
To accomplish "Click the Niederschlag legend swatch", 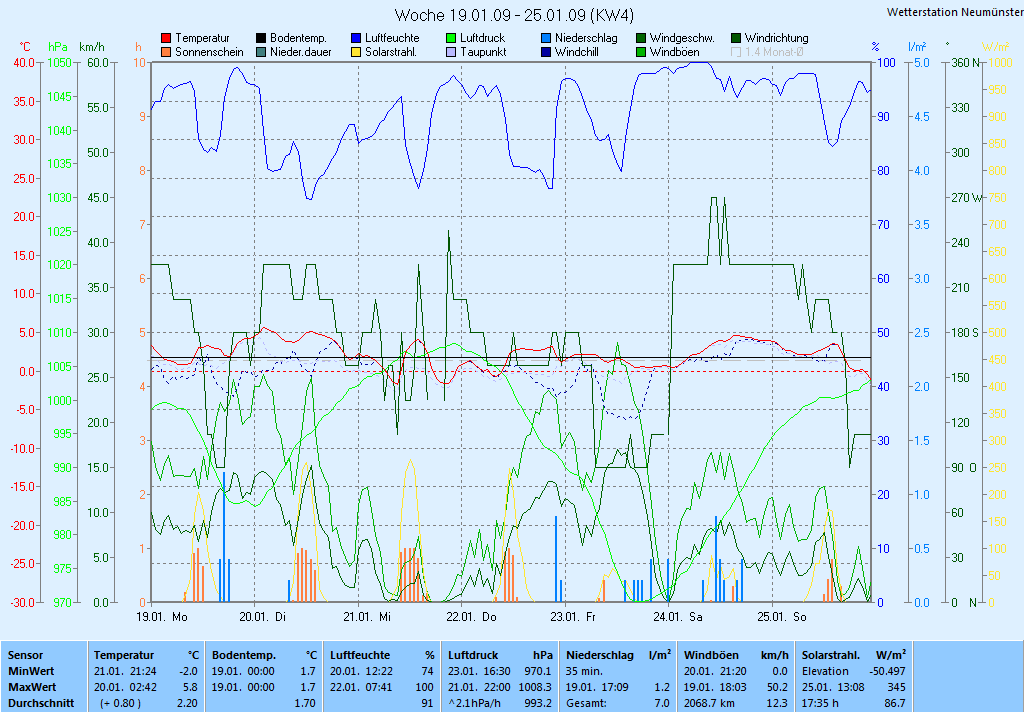I will click(546, 39).
